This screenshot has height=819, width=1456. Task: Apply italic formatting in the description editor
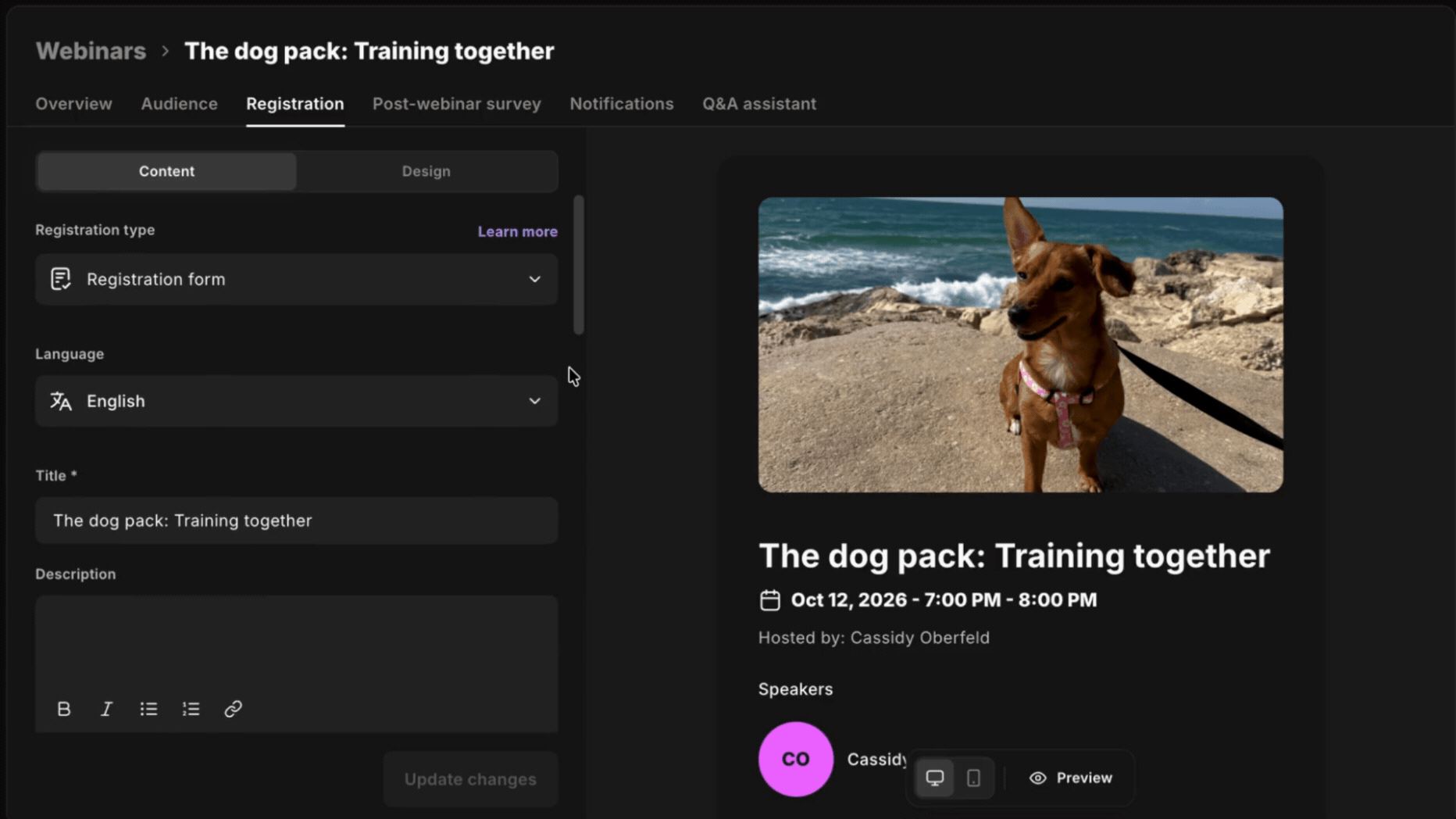(x=106, y=709)
